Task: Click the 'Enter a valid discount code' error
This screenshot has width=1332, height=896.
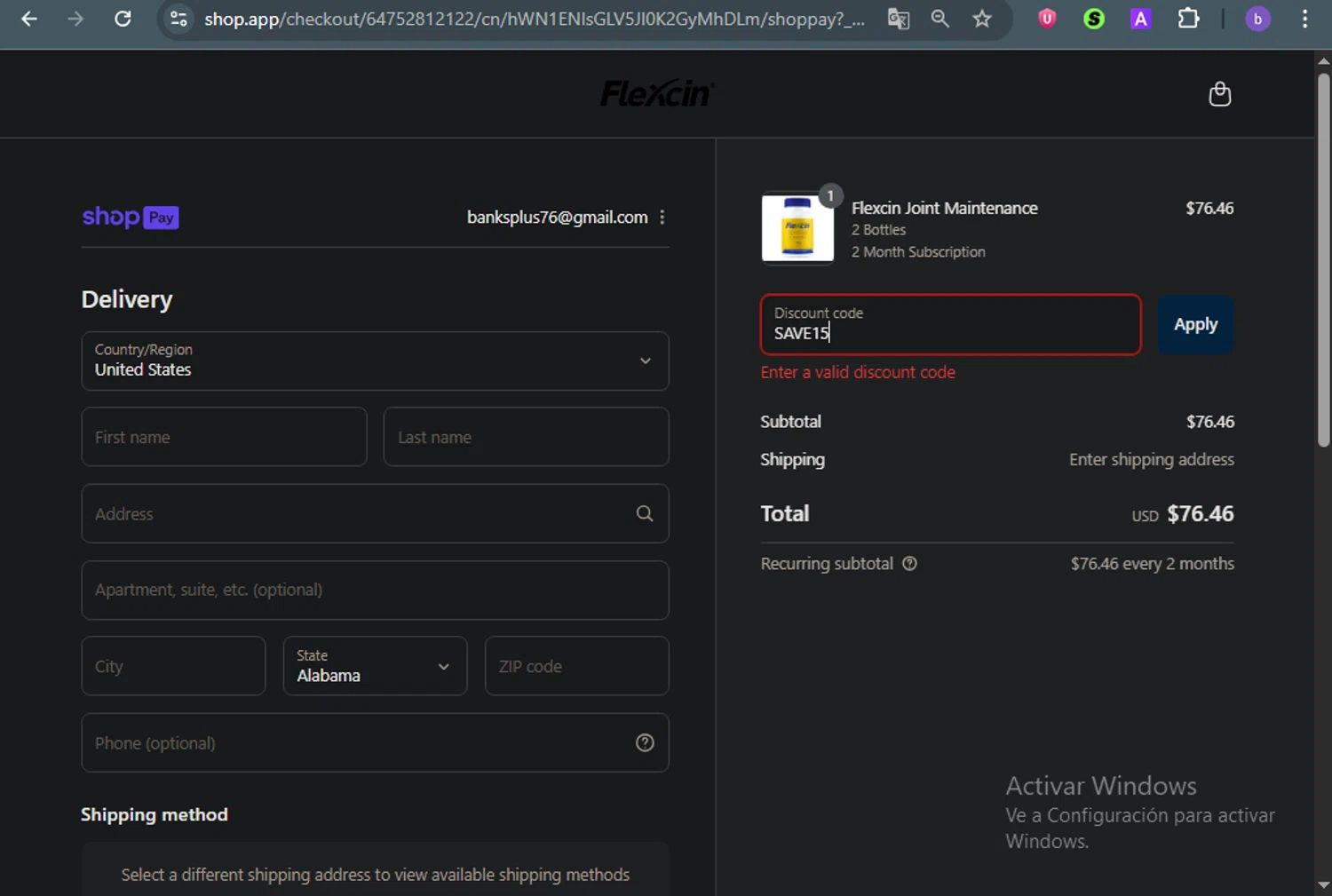Action: (x=858, y=372)
